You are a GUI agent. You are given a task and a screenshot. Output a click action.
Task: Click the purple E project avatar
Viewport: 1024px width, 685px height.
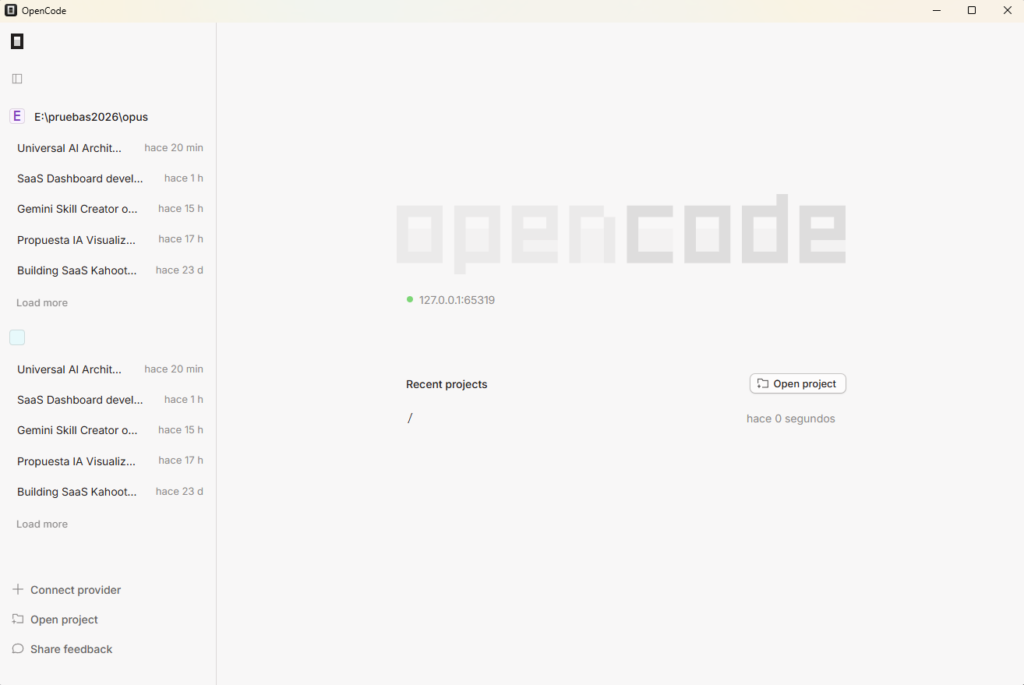point(17,116)
